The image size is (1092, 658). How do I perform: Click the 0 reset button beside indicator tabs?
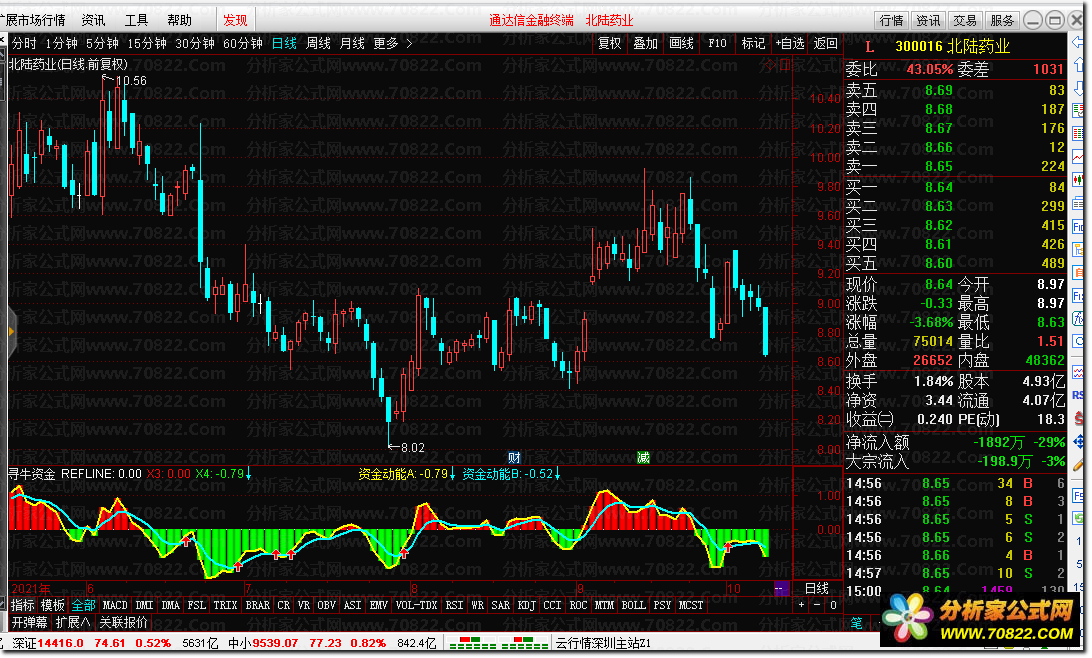(832, 605)
